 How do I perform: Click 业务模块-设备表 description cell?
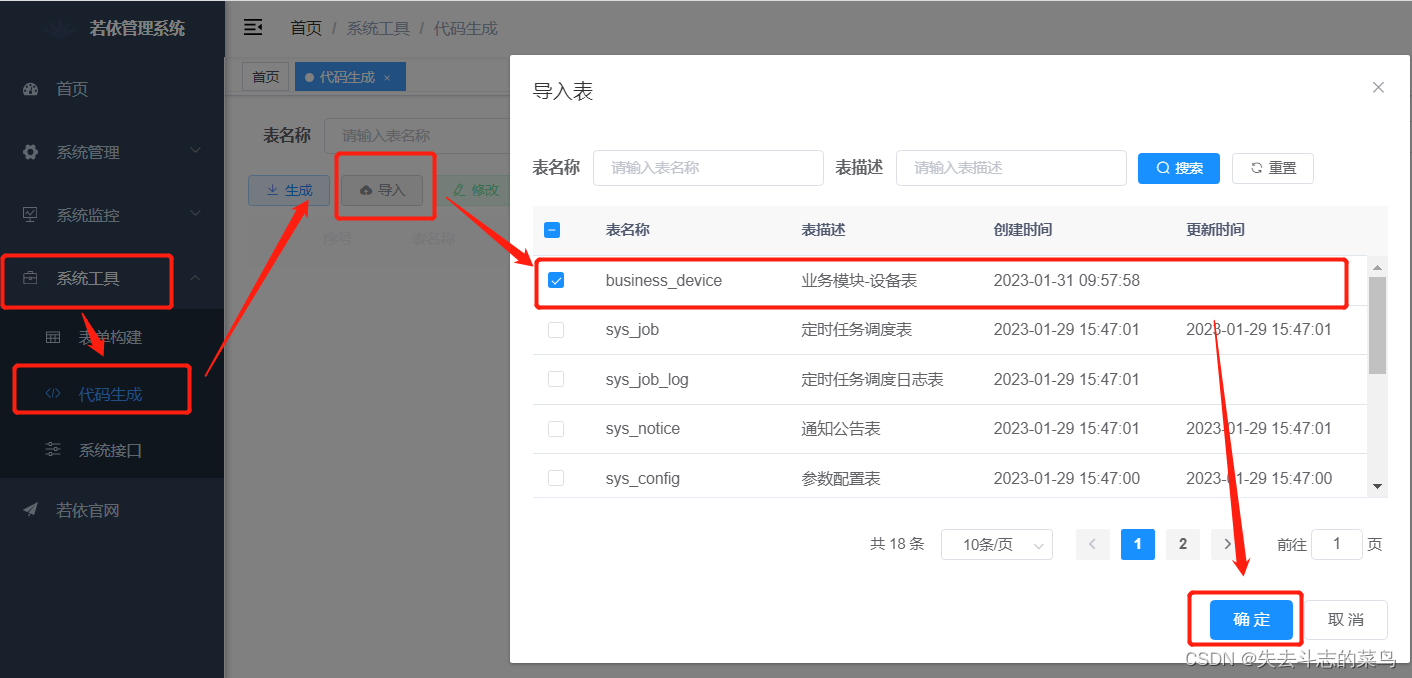(859, 281)
